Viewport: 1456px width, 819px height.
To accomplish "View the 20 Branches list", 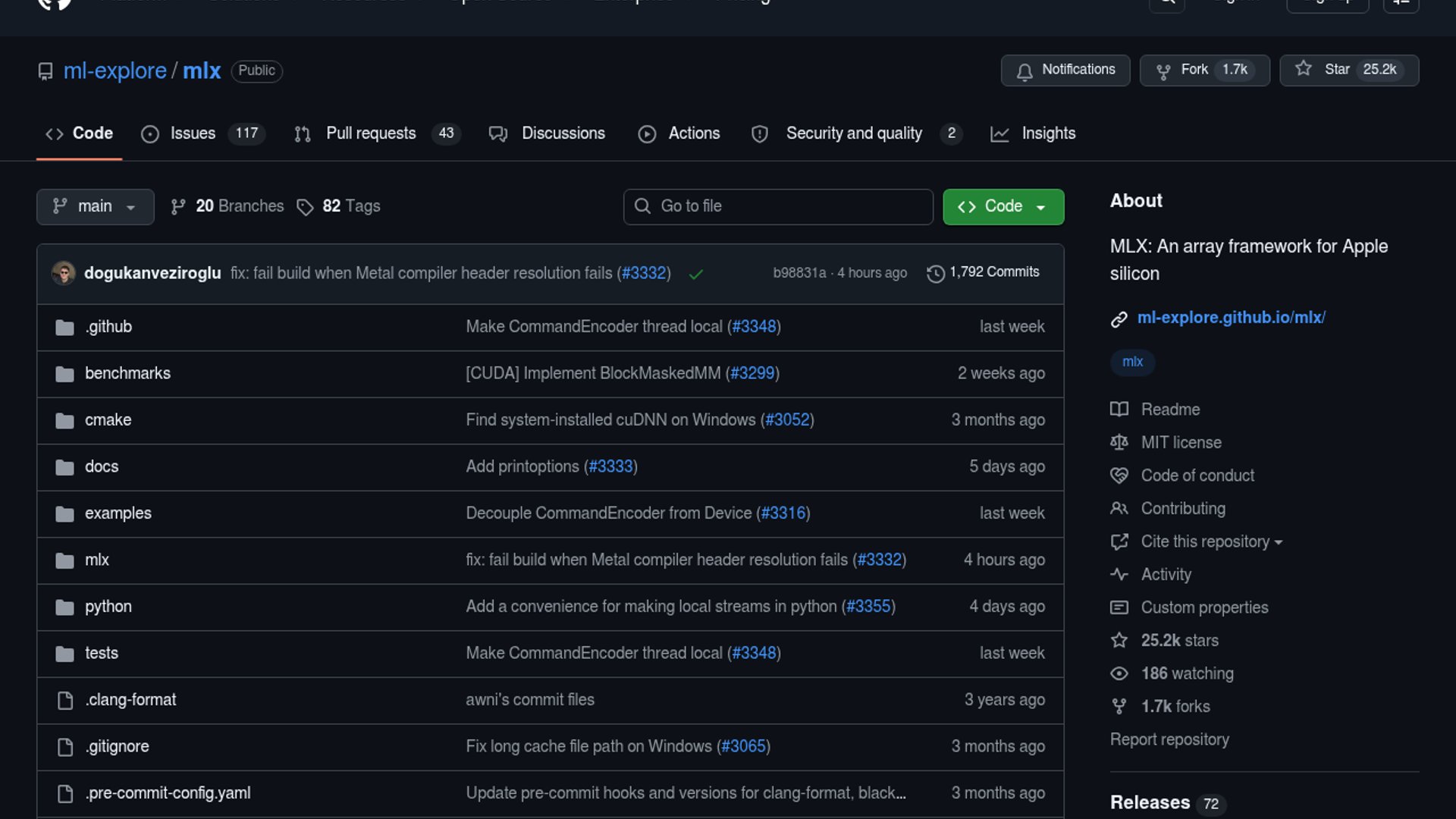I will pos(227,206).
